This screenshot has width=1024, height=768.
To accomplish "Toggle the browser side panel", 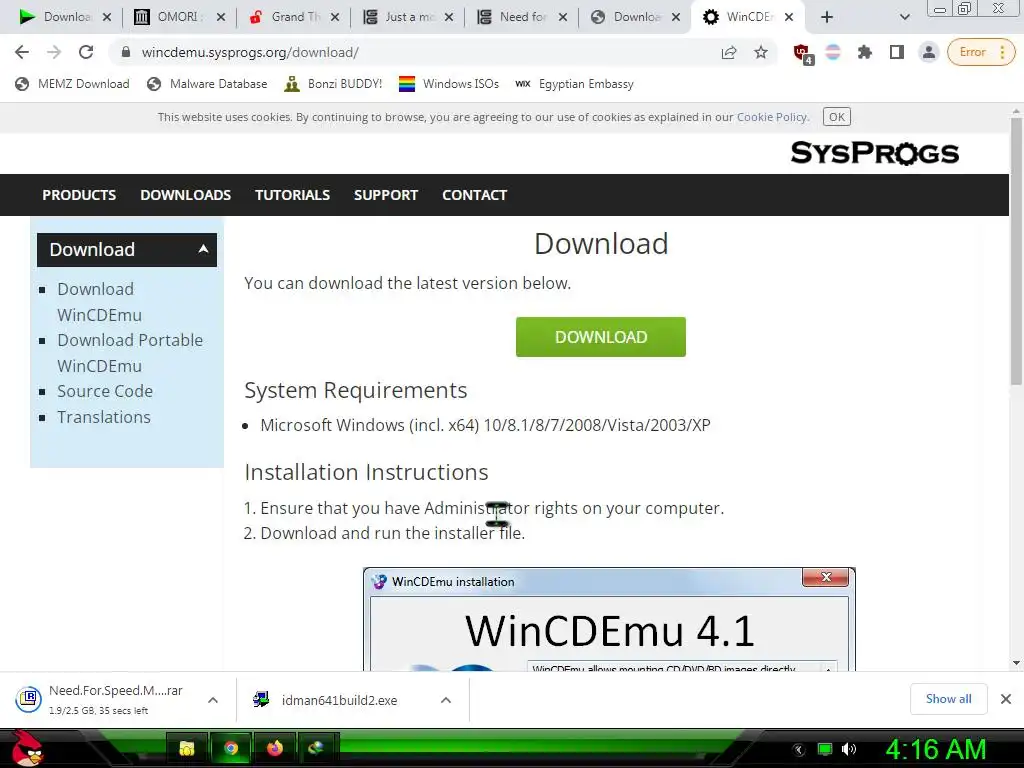I will [897, 52].
